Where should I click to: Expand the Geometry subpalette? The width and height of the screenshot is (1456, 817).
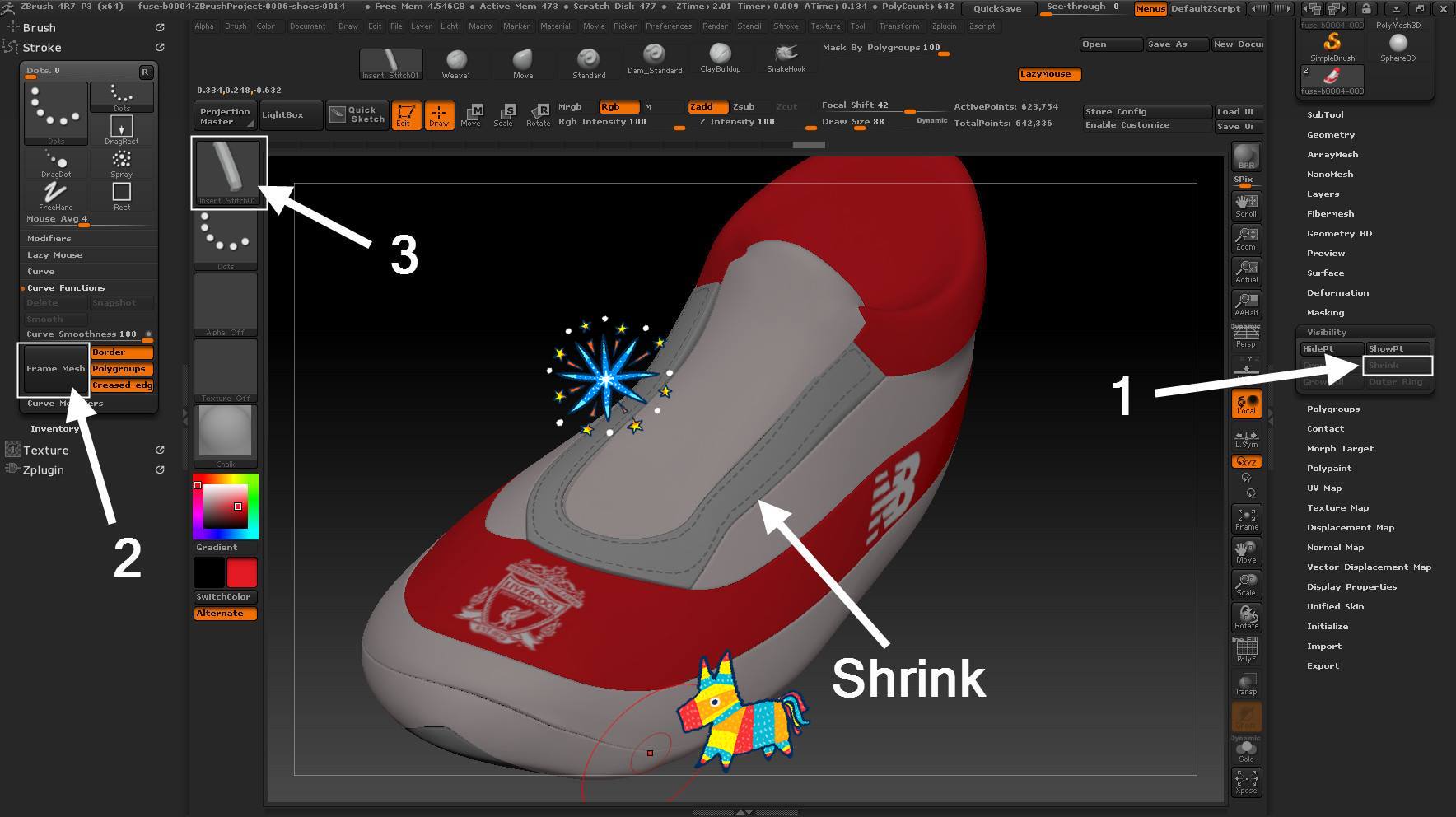(1330, 135)
